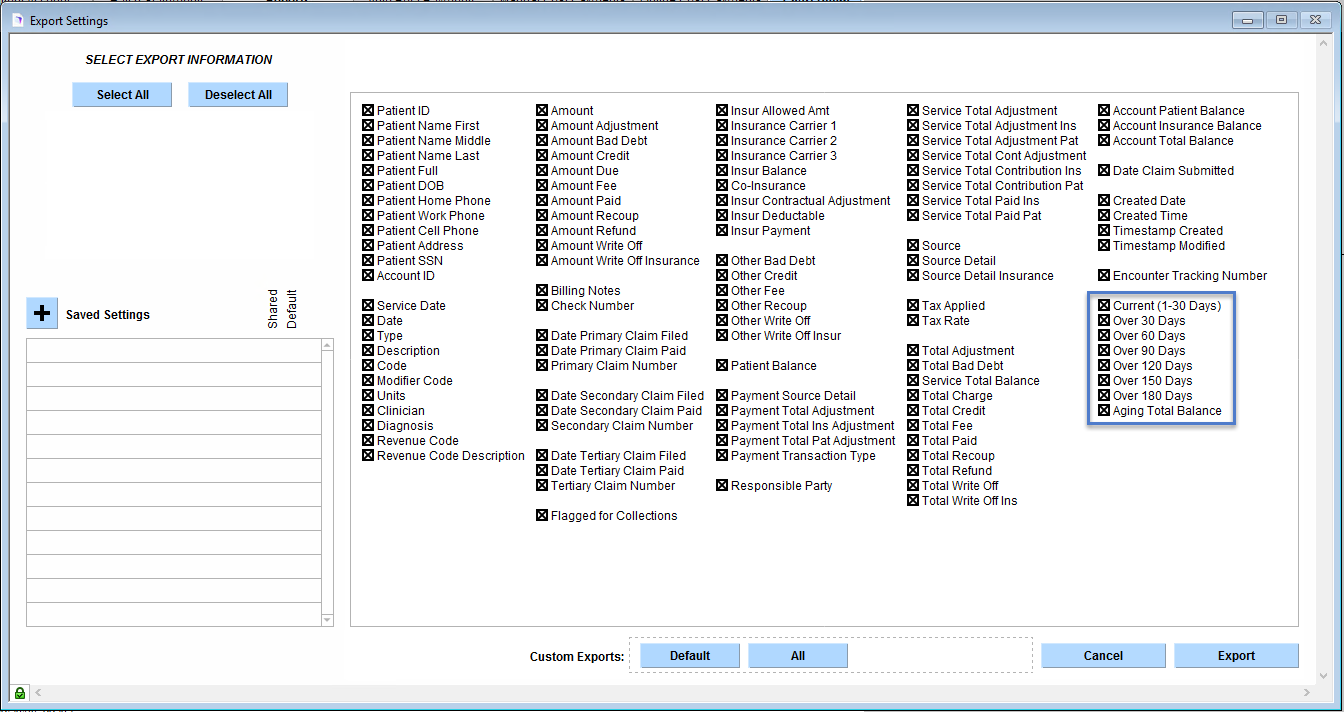Select the first empty saved settings row
This screenshot has height=712, width=1344.
pyautogui.click(x=173, y=350)
